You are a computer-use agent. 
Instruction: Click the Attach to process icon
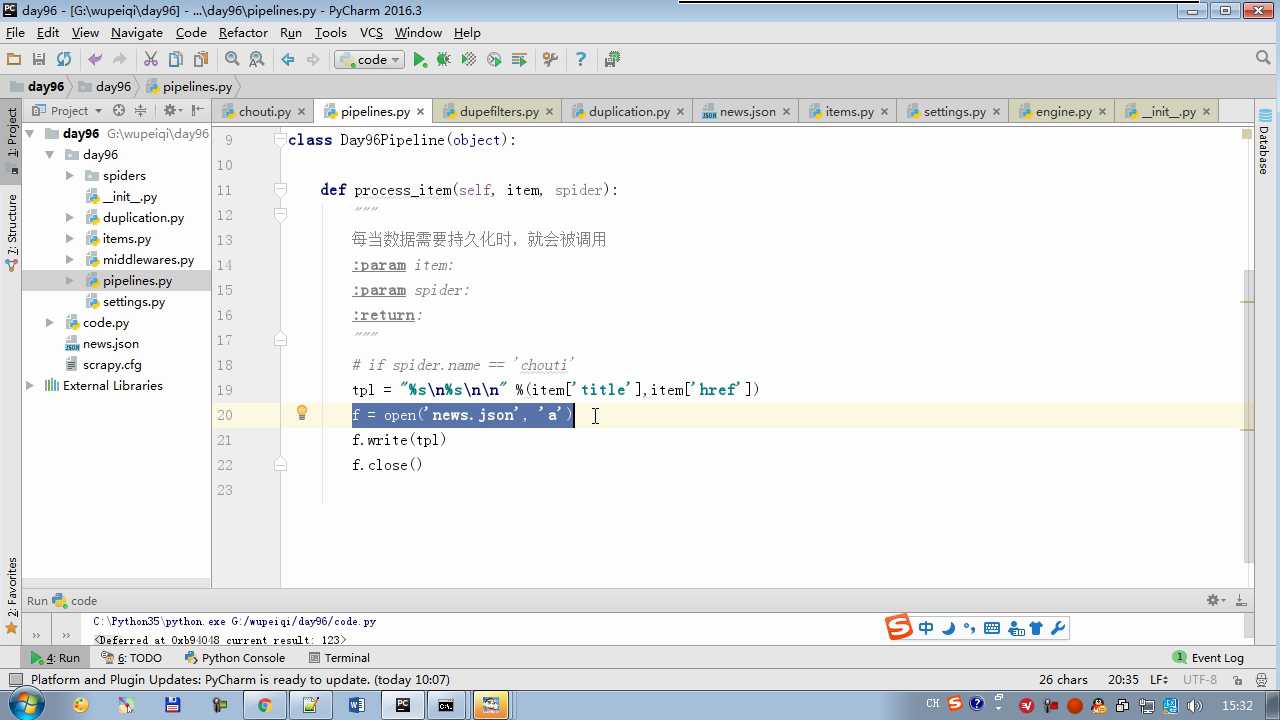pyautogui.click(x=519, y=60)
